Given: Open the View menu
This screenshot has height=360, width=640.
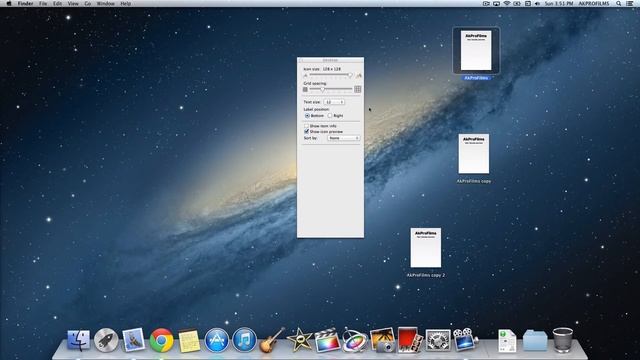Looking at the screenshot, I should pos(73,3).
